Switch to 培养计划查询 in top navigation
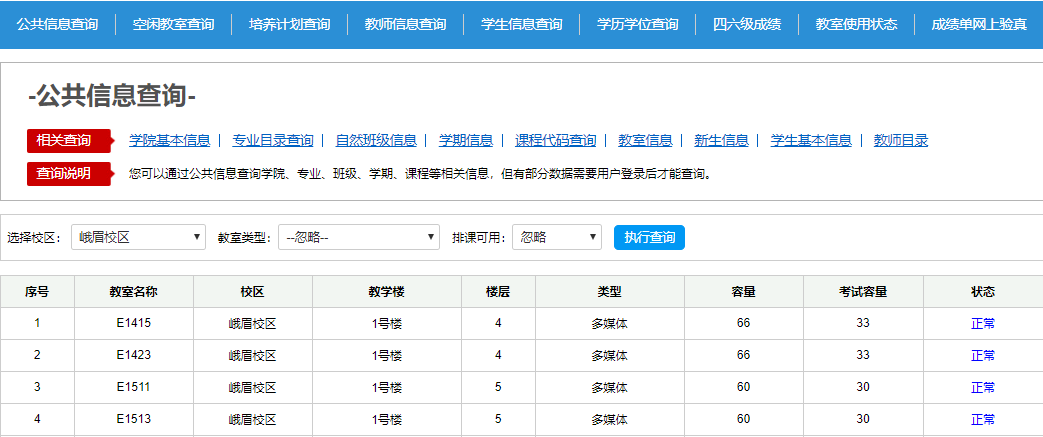The height and width of the screenshot is (437, 1043). pos(289,24)
